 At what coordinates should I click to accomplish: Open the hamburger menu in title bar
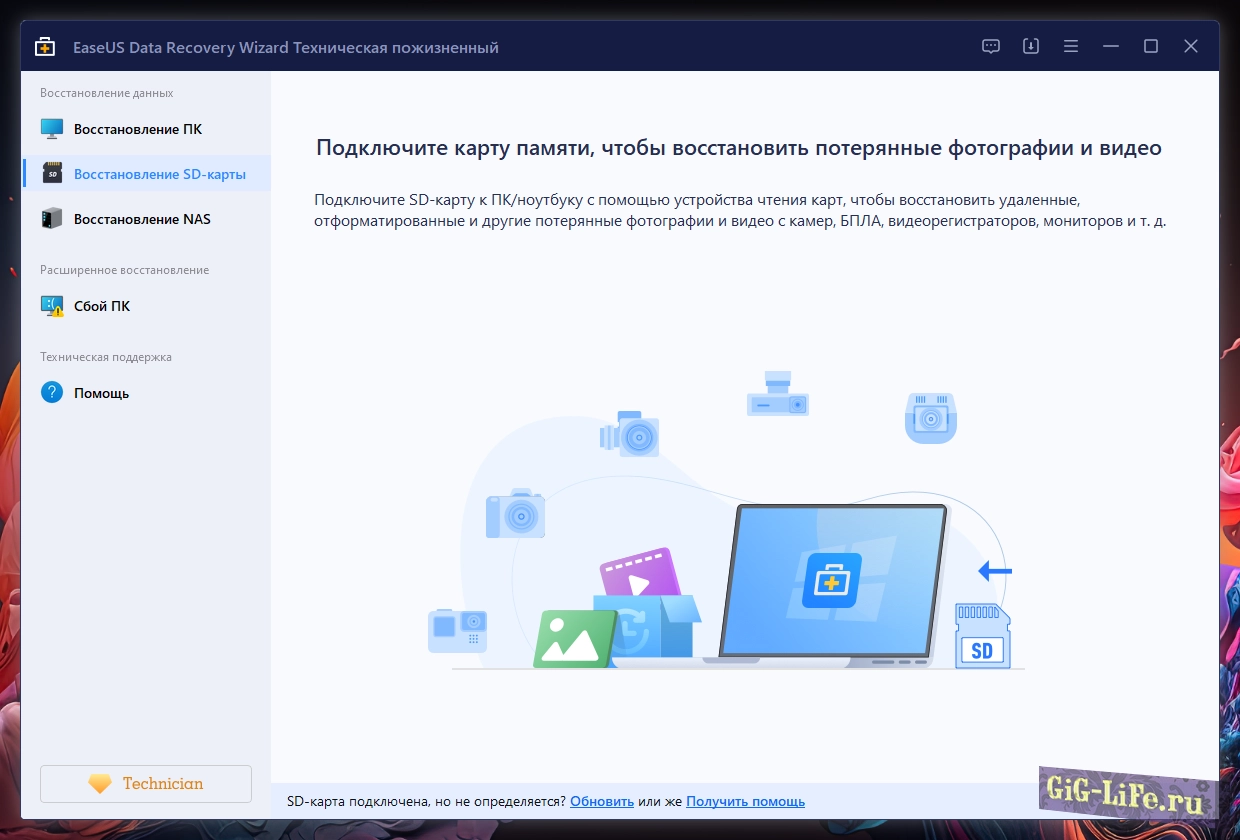[1071, 47]
